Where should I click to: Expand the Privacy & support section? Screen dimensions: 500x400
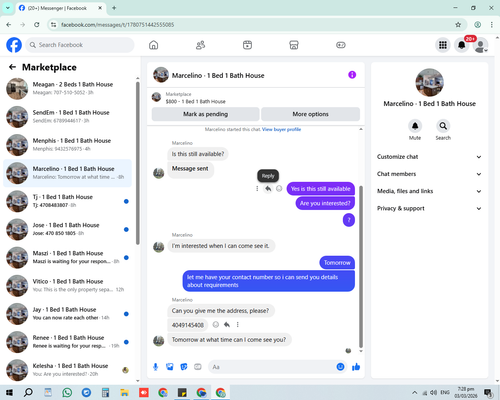click(x=429, y=208)
